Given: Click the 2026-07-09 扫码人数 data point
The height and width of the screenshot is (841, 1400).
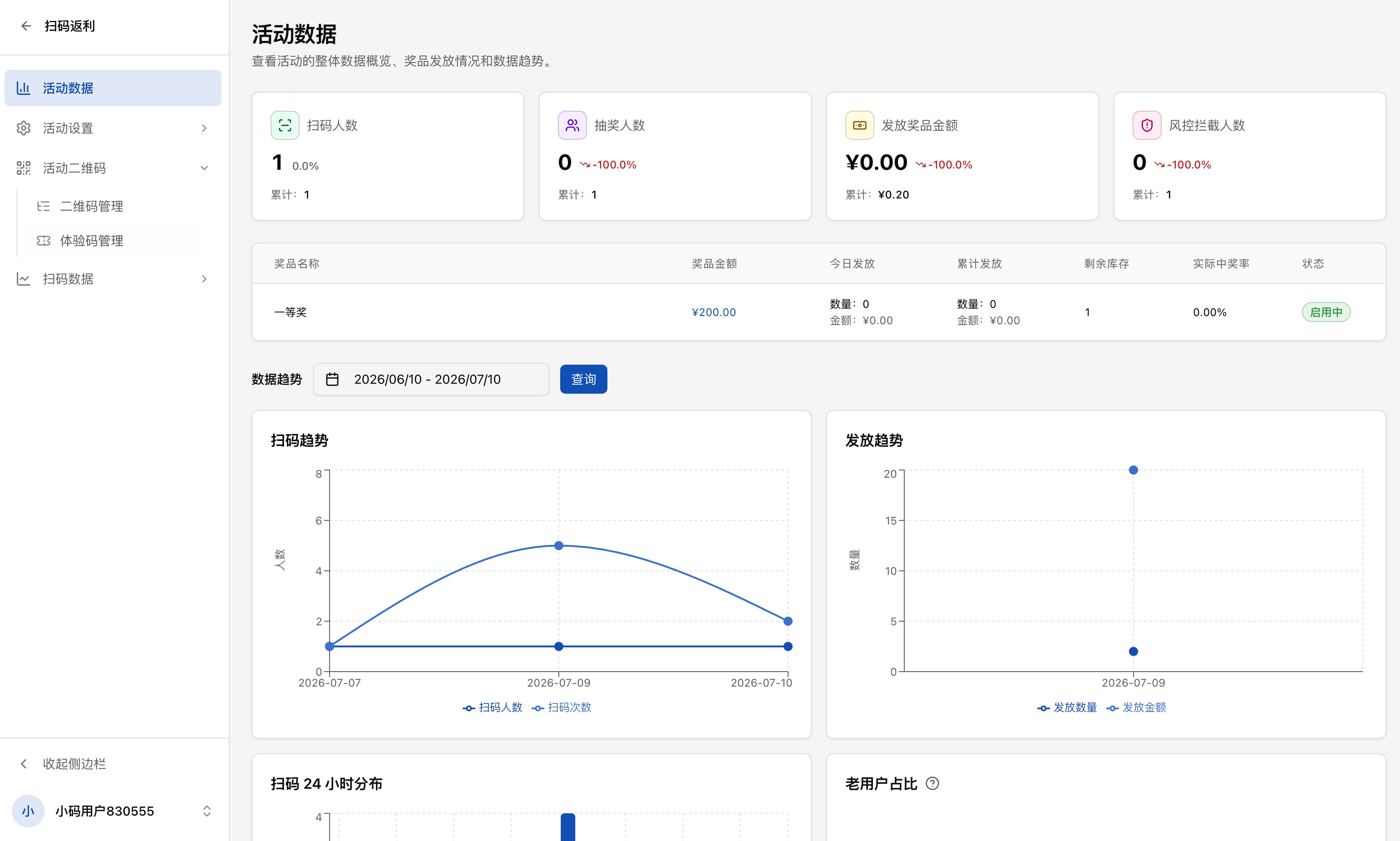Looking at the screenshot, I should (x=558, y=646).
